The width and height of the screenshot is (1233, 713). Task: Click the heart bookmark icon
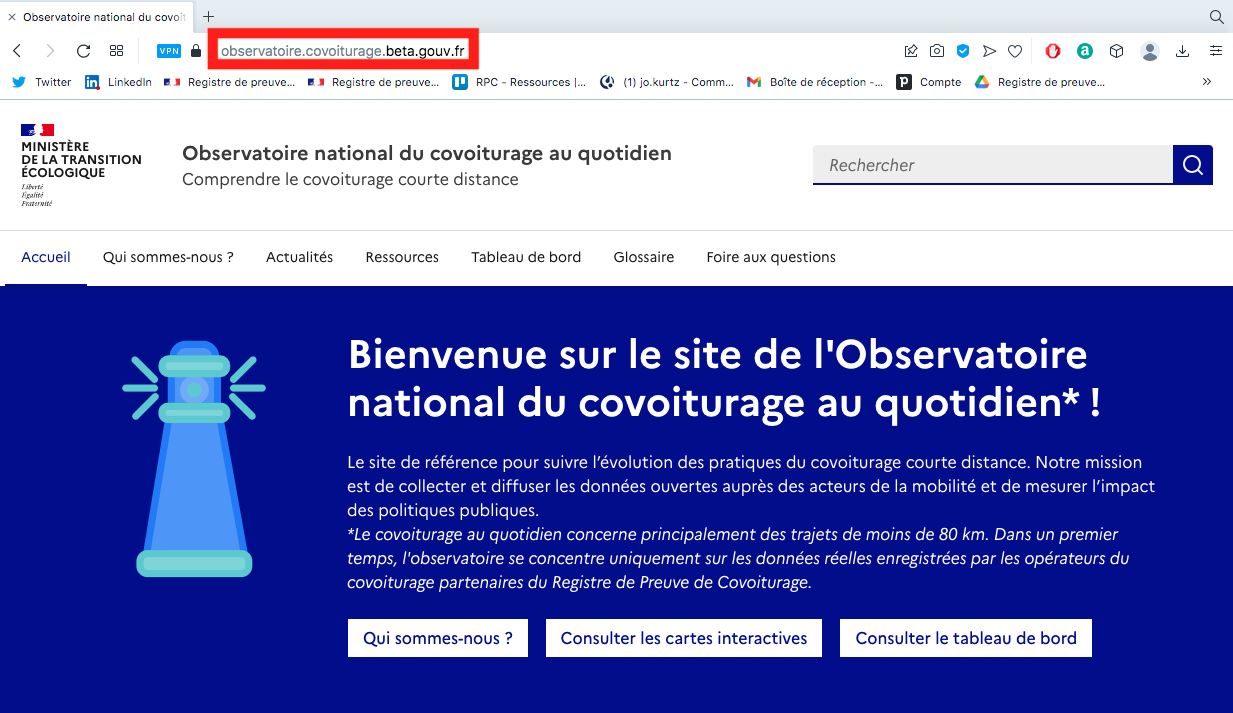click(x=1015, y=51)
